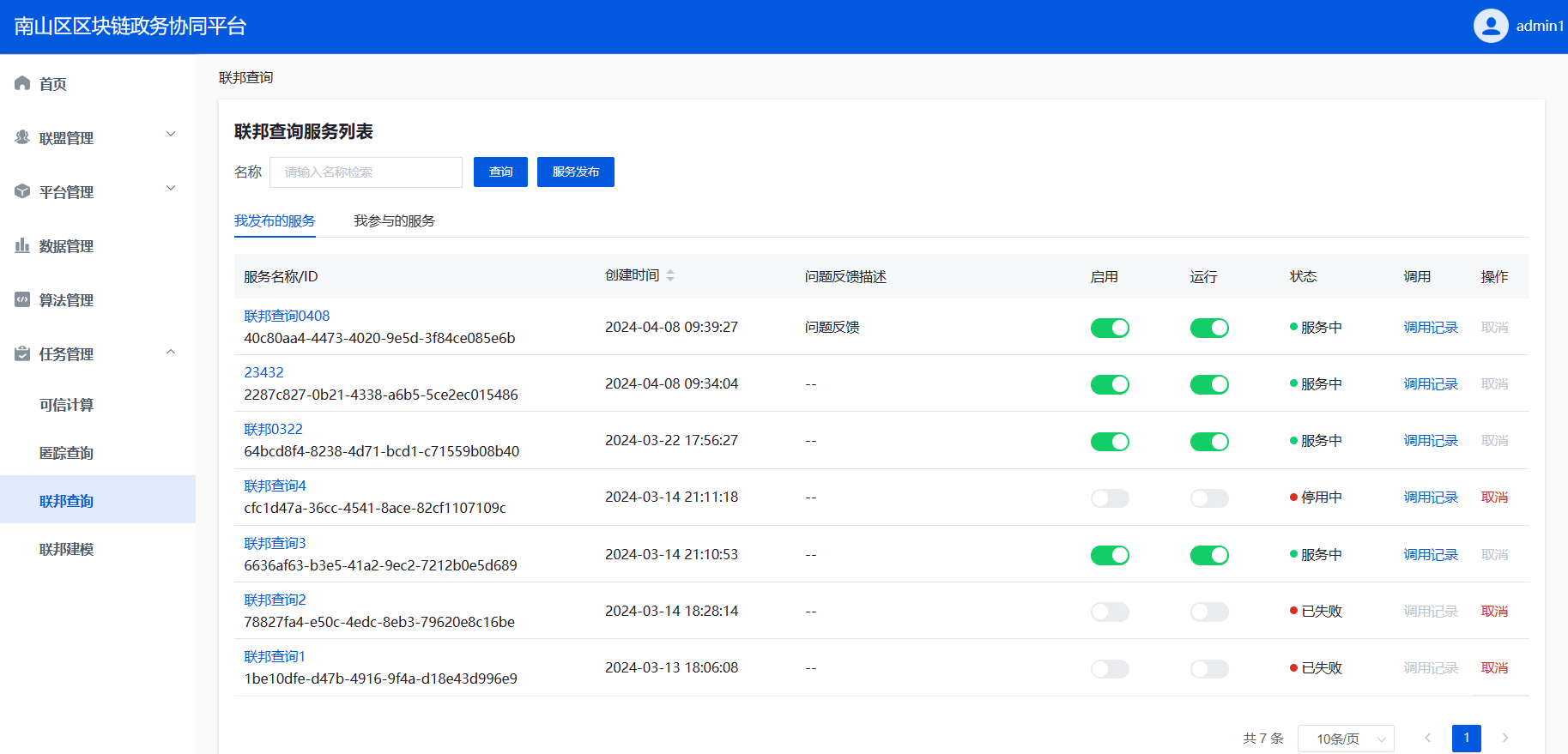Open the 联邦查询0408 service link
The image size is (1568, 754).
pyautogui.click(x=287, y=316)
